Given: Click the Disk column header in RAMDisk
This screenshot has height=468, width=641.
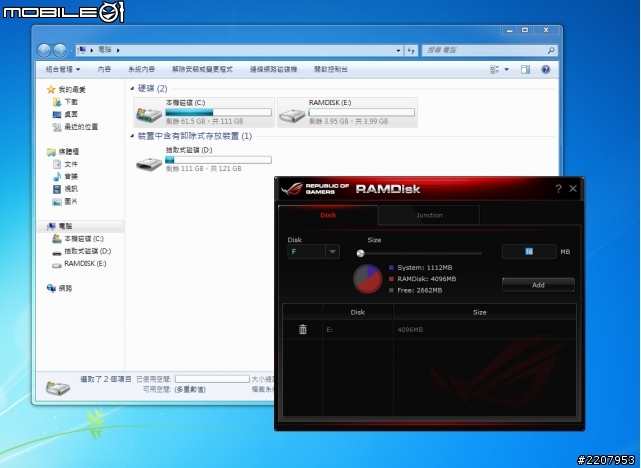Looking at the screenshot, I should [358, 312].
